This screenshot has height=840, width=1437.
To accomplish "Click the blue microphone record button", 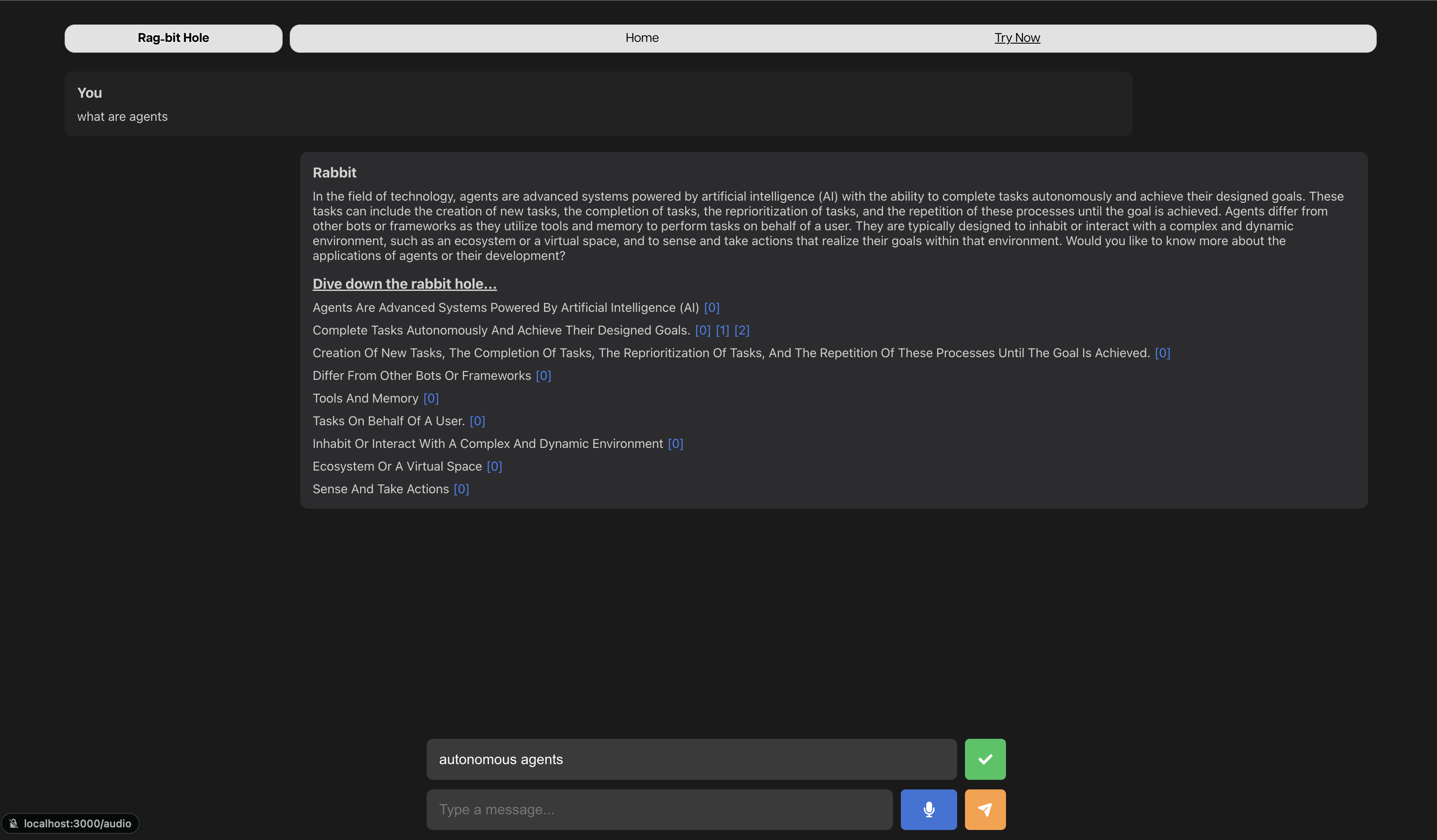I will 928,809.
